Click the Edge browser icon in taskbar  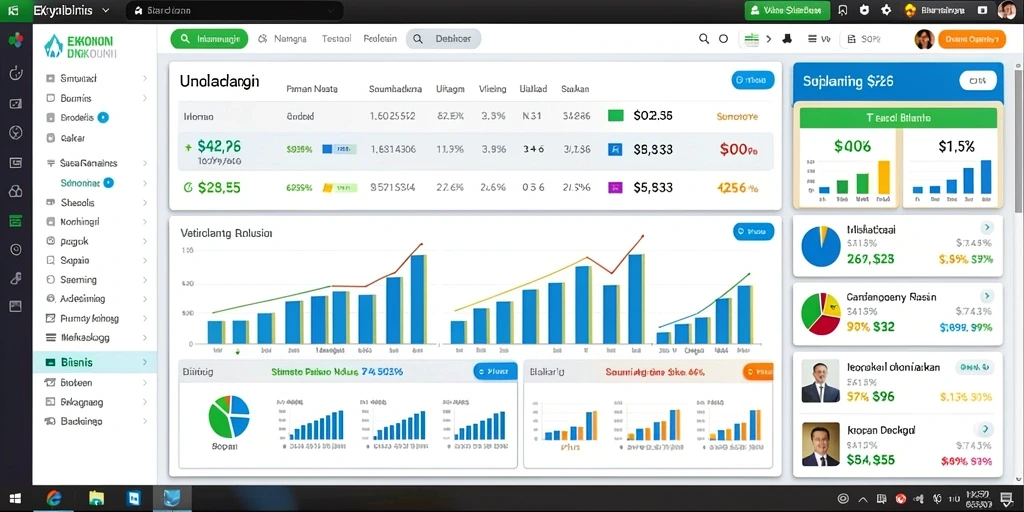54,499
